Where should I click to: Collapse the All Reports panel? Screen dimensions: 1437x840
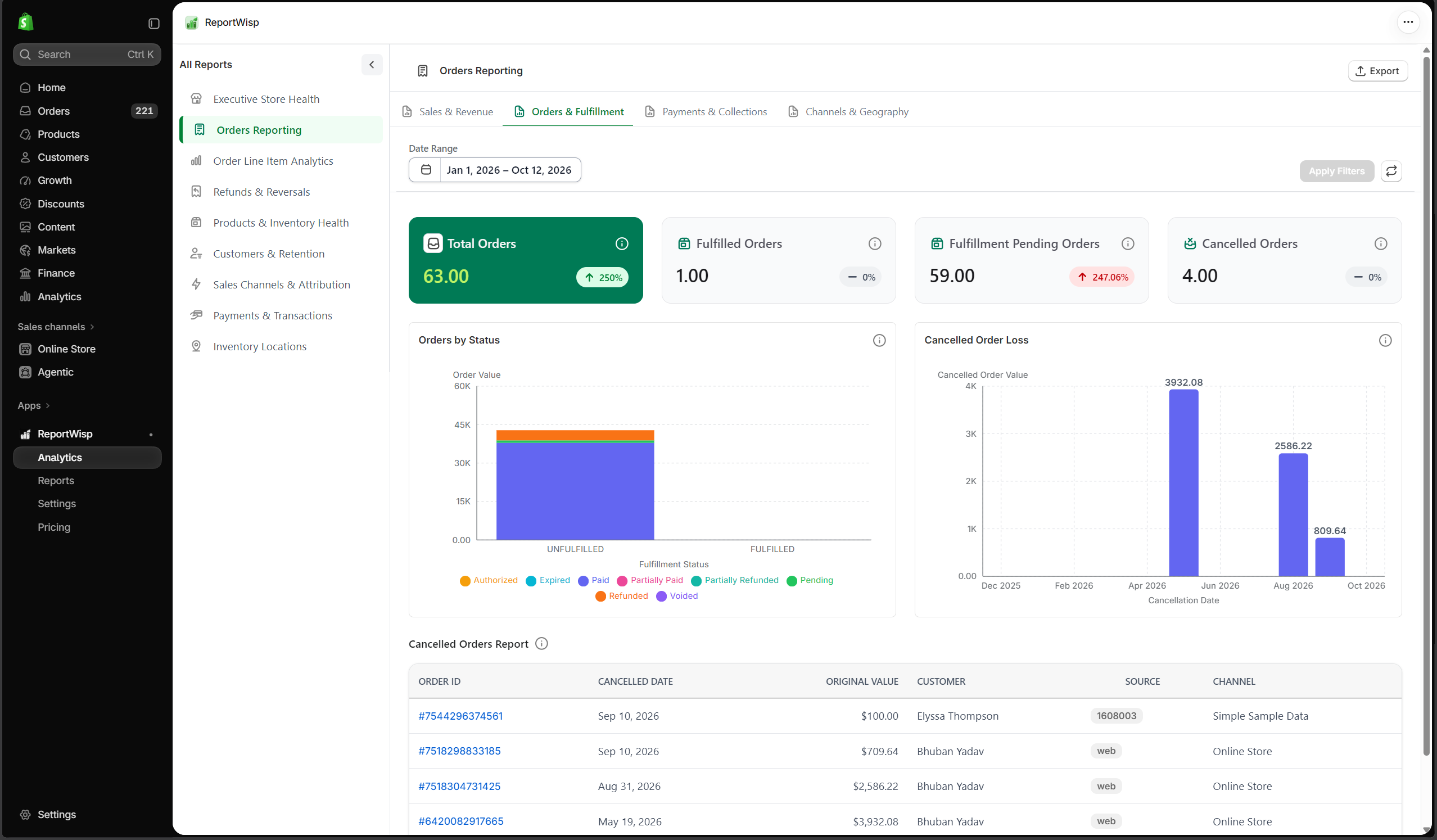point(372,65)
